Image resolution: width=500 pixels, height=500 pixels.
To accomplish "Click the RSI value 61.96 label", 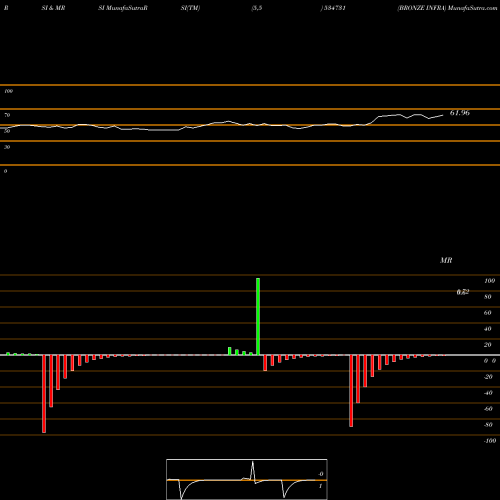I will pos(460,113).
